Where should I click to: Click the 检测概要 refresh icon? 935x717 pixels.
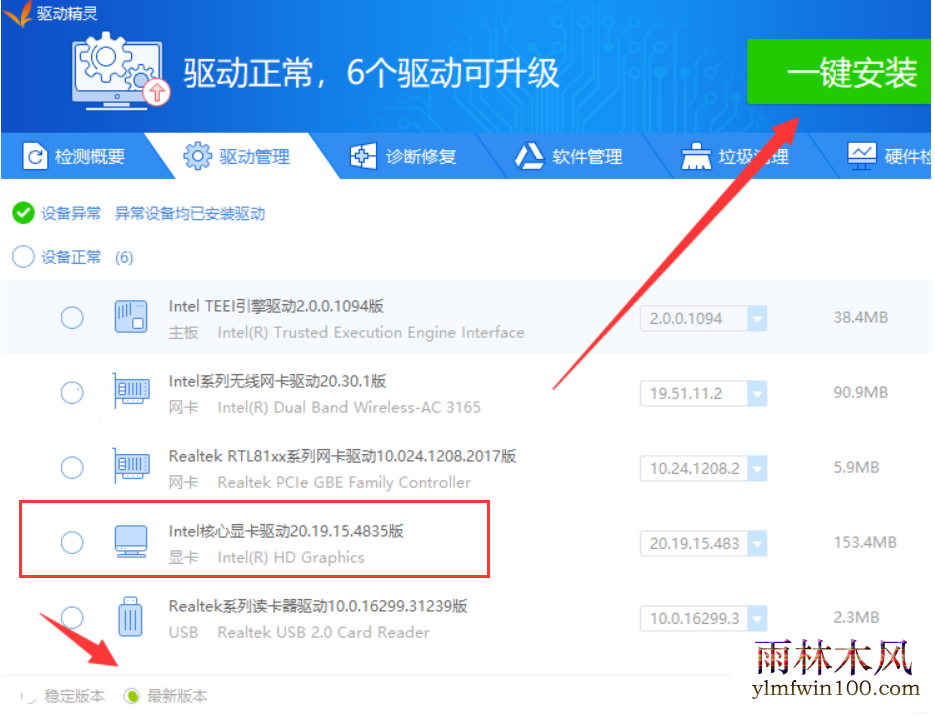35,157
